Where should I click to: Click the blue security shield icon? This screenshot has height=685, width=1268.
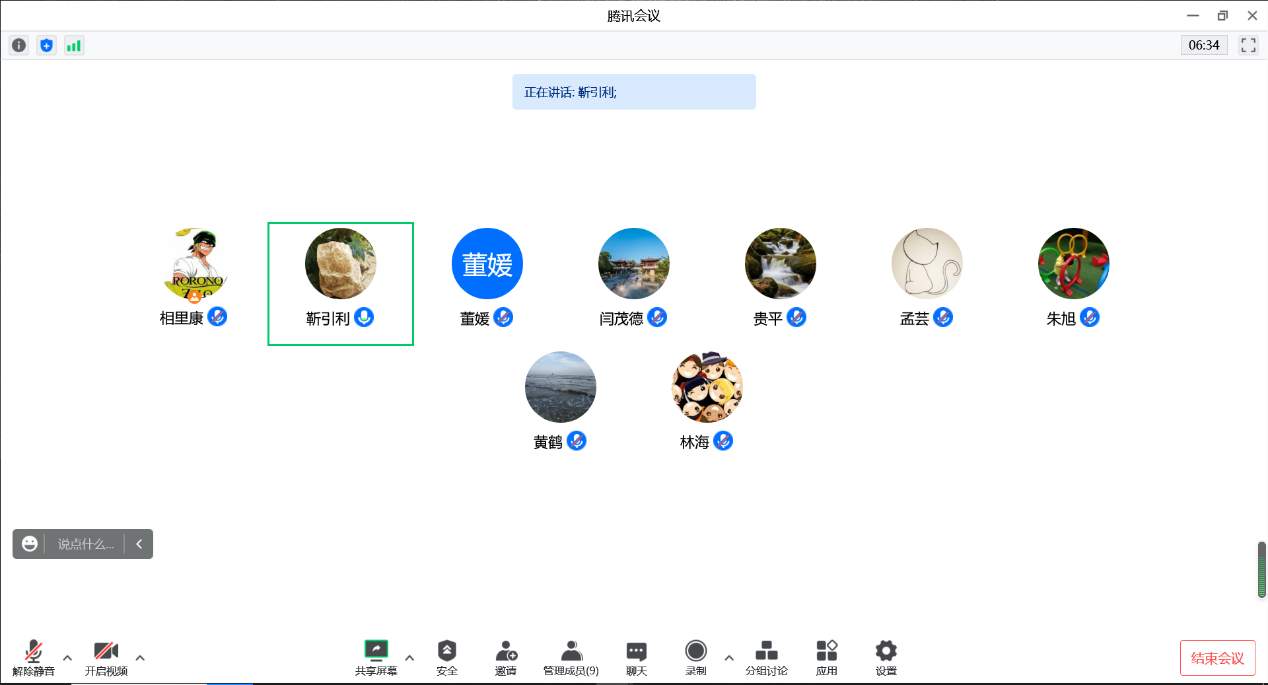pyautogui.click(x=46, y=45)
